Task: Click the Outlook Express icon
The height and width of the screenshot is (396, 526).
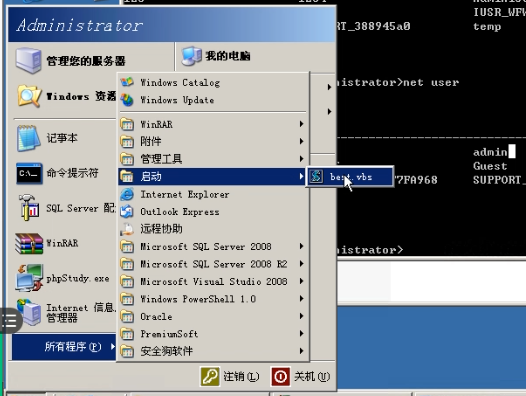Action: [127, 212]
